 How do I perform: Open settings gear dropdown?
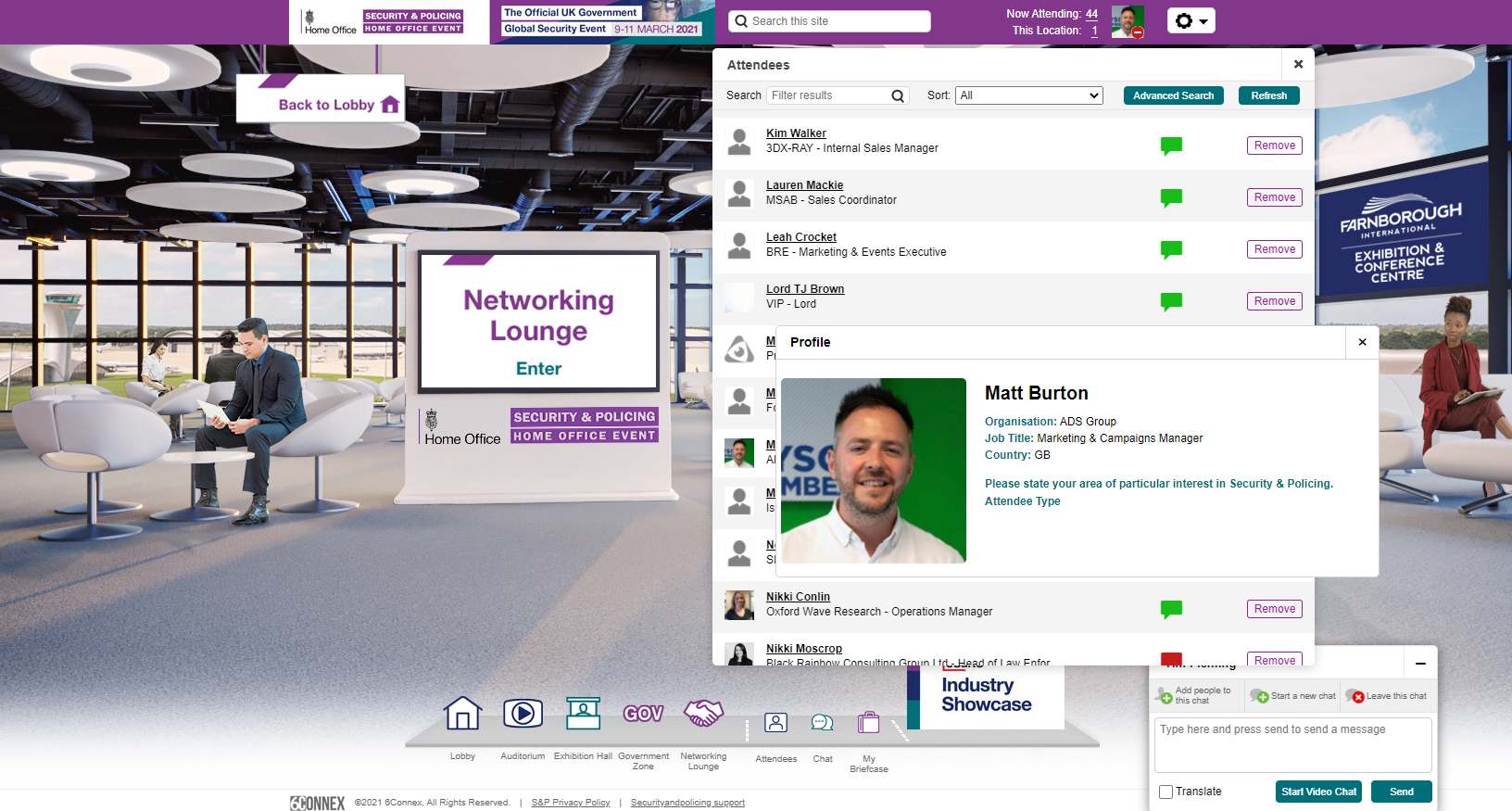pos(1191,20)
